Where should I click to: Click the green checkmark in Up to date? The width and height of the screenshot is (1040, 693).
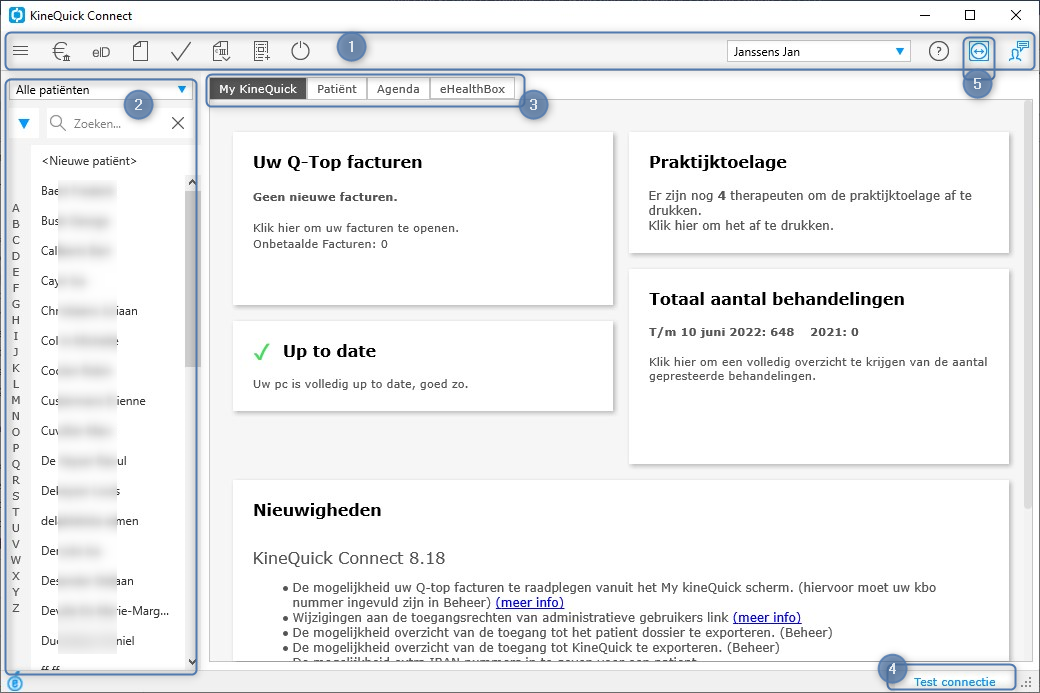262,351
